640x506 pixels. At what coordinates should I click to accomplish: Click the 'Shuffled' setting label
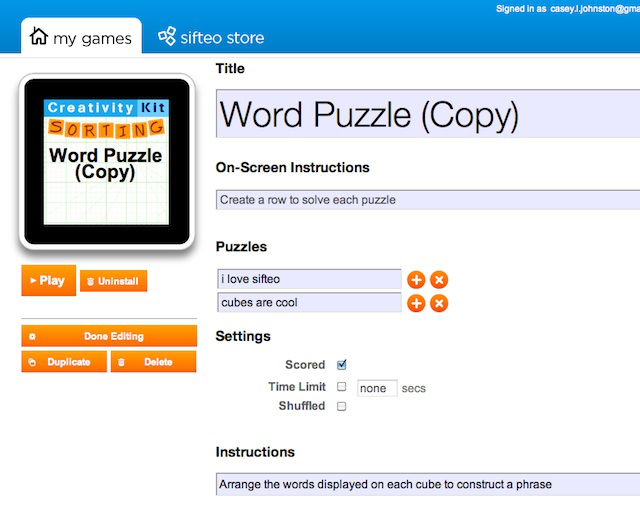click(302, 406)
